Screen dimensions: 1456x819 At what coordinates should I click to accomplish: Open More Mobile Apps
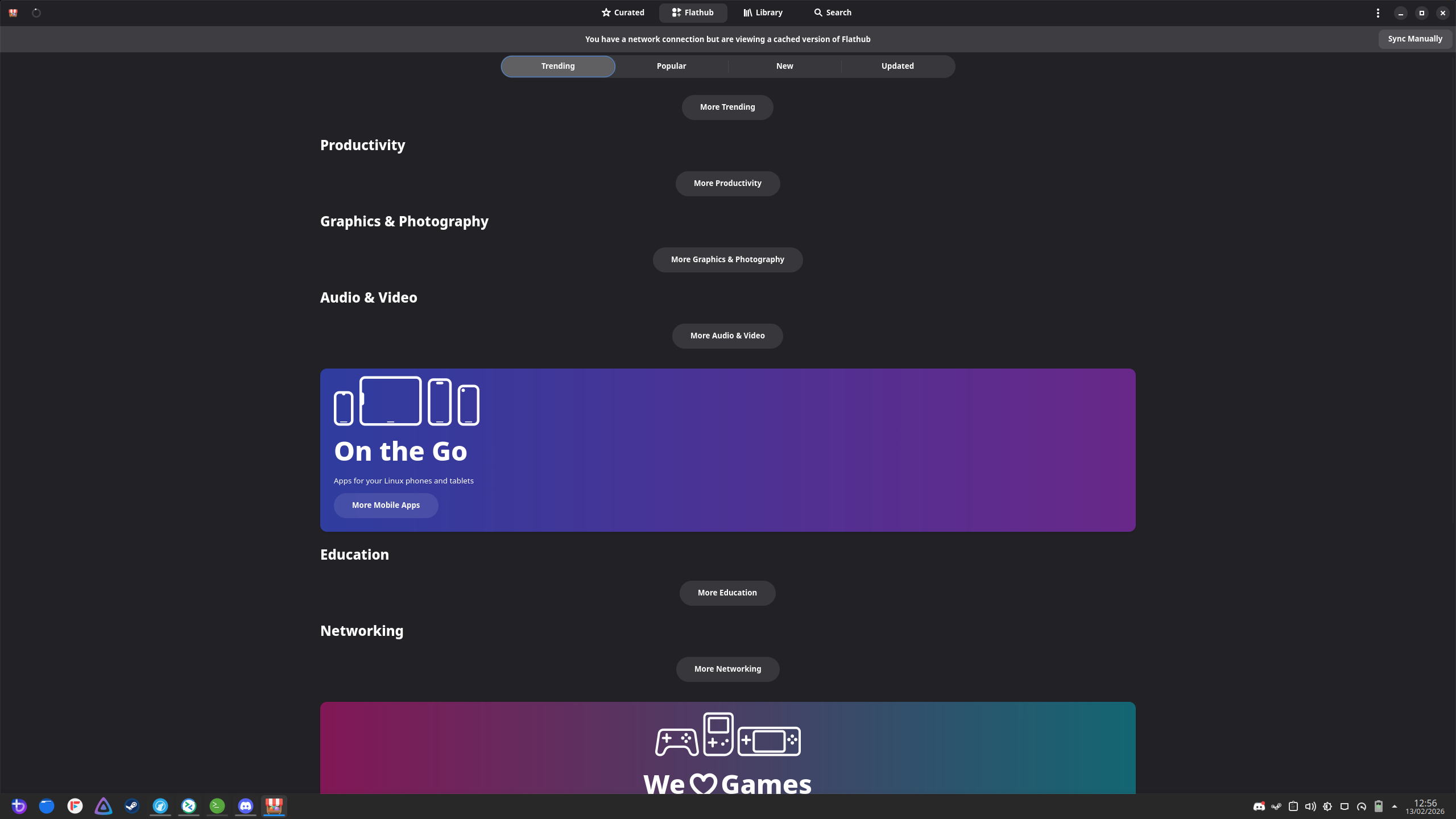[386, 505]
